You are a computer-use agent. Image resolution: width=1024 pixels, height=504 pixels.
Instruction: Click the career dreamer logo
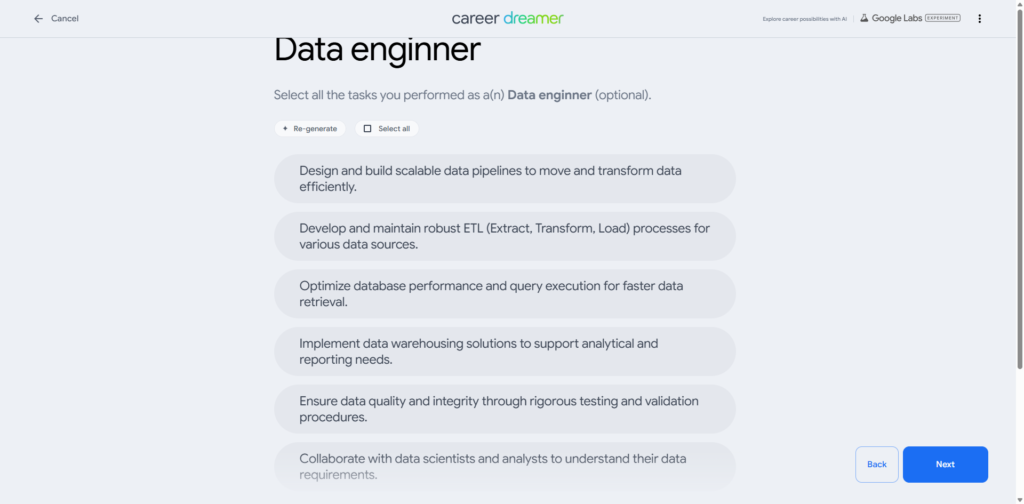507,18
